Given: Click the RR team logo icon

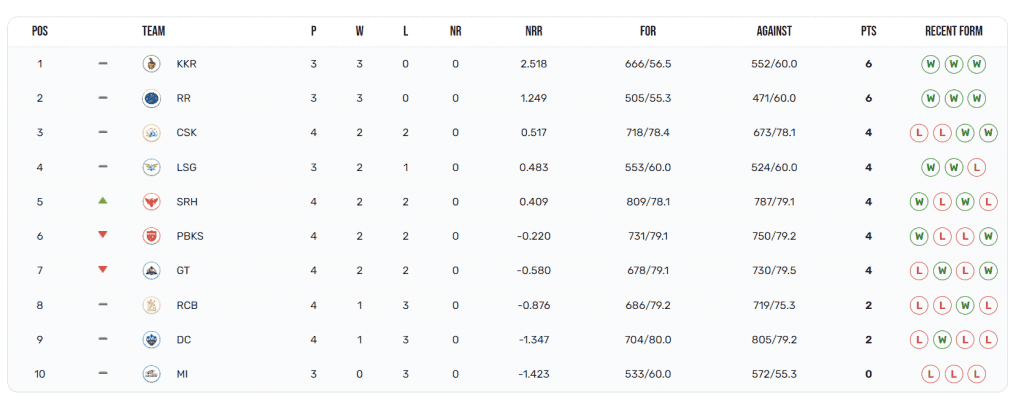Looking at the screenshot, I should coord(151,98).
